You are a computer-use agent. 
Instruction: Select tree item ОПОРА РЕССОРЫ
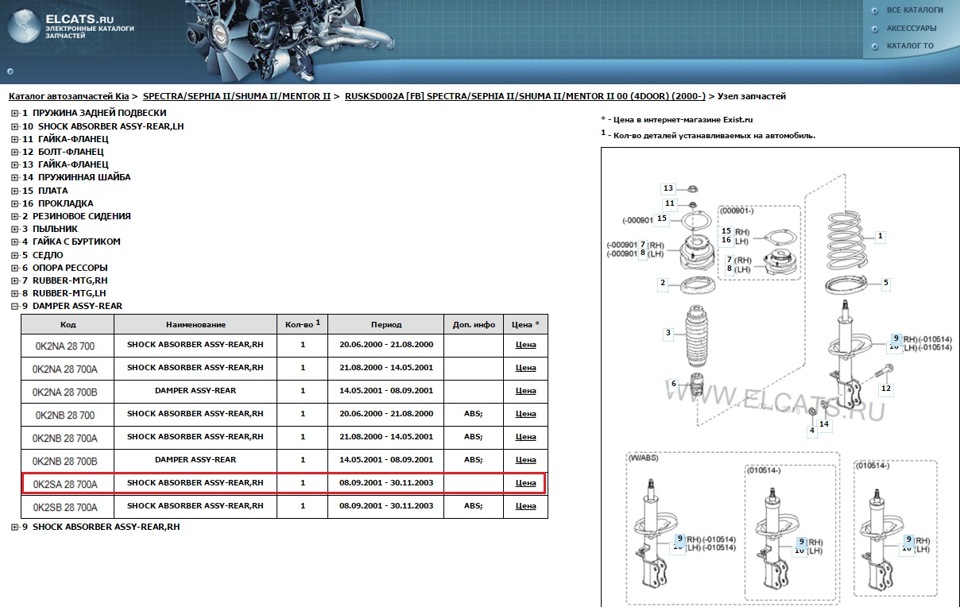(70, 268)
